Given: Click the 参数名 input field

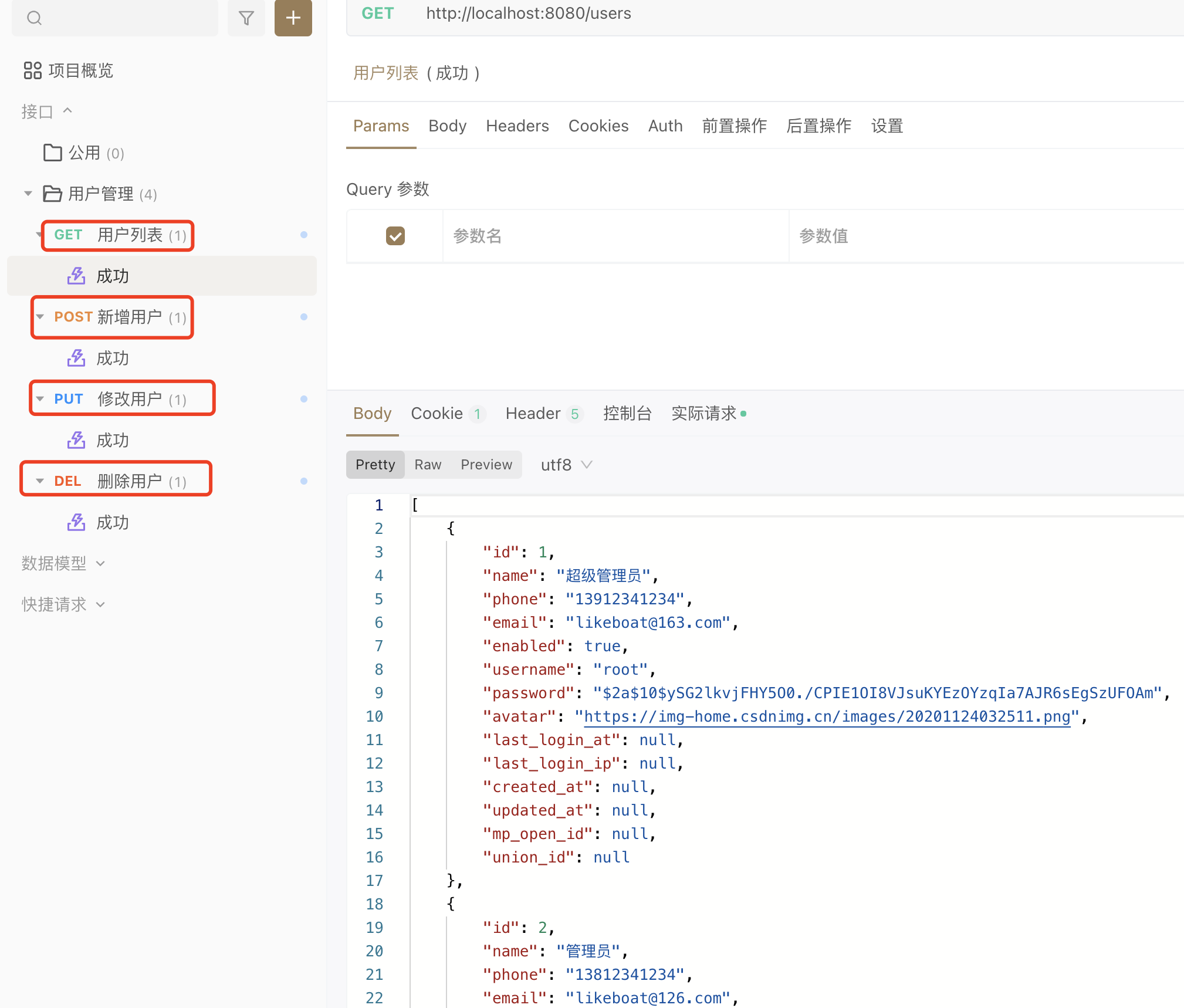Looking at the screenshot, I should [616, 236].
